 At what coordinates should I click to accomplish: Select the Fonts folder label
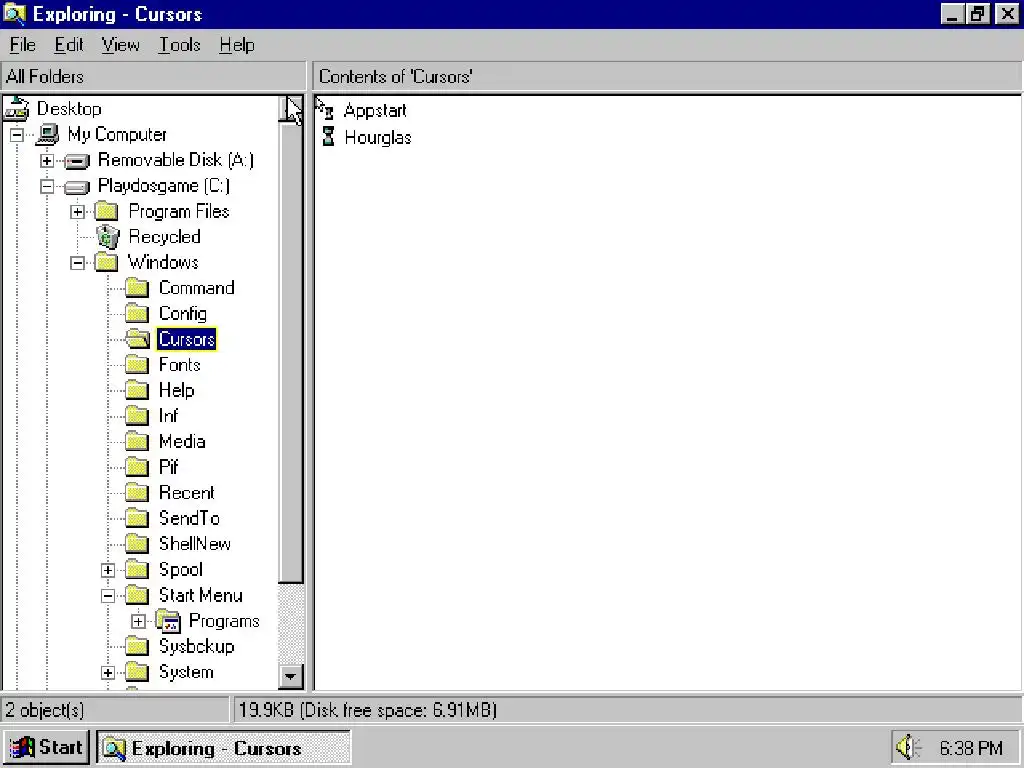[x=180, y=365]
